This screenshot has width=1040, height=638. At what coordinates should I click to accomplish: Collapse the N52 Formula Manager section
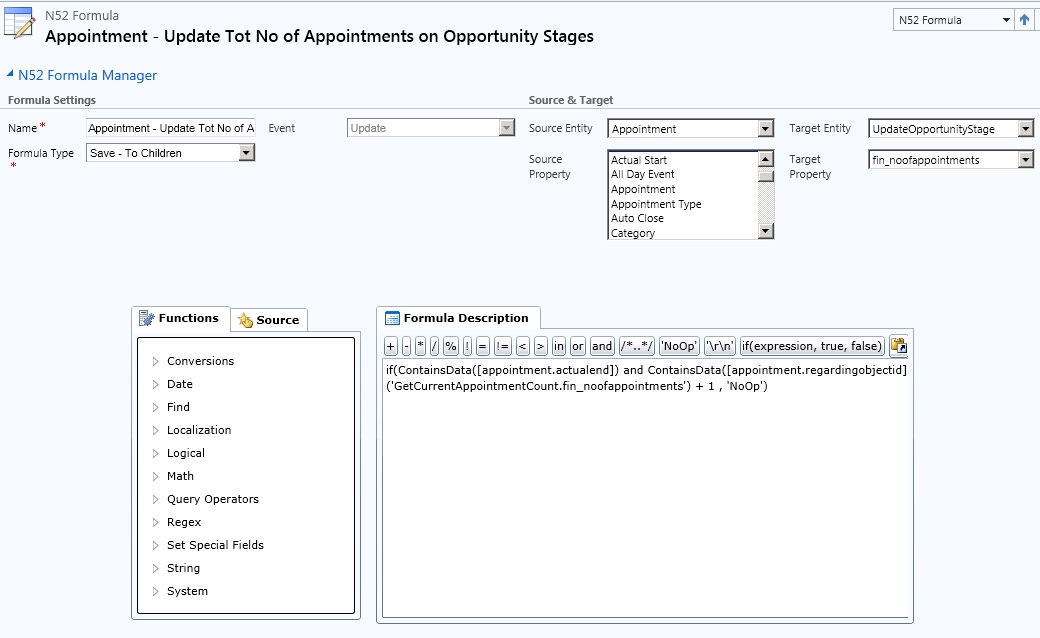[x=11, y=75]
